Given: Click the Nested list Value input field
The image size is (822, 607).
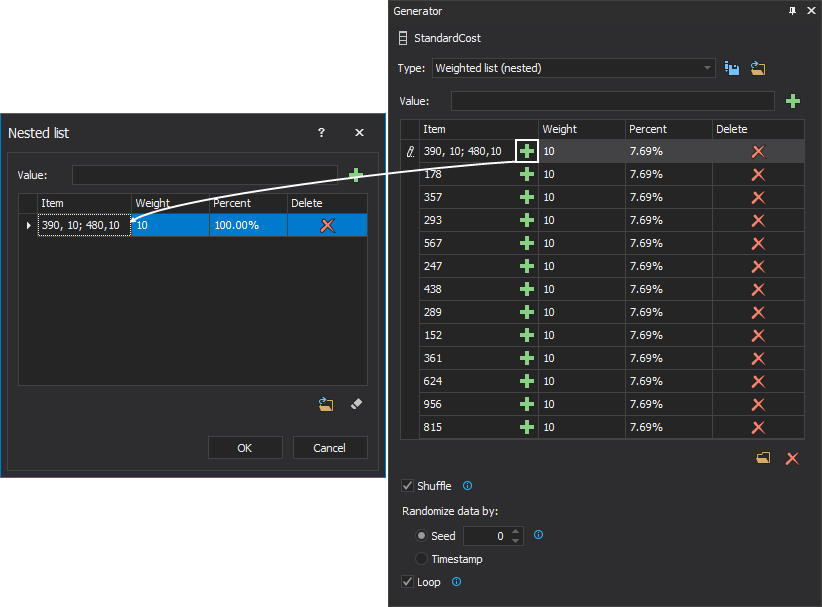Looking at the screenshot, I should click(205, 175).
